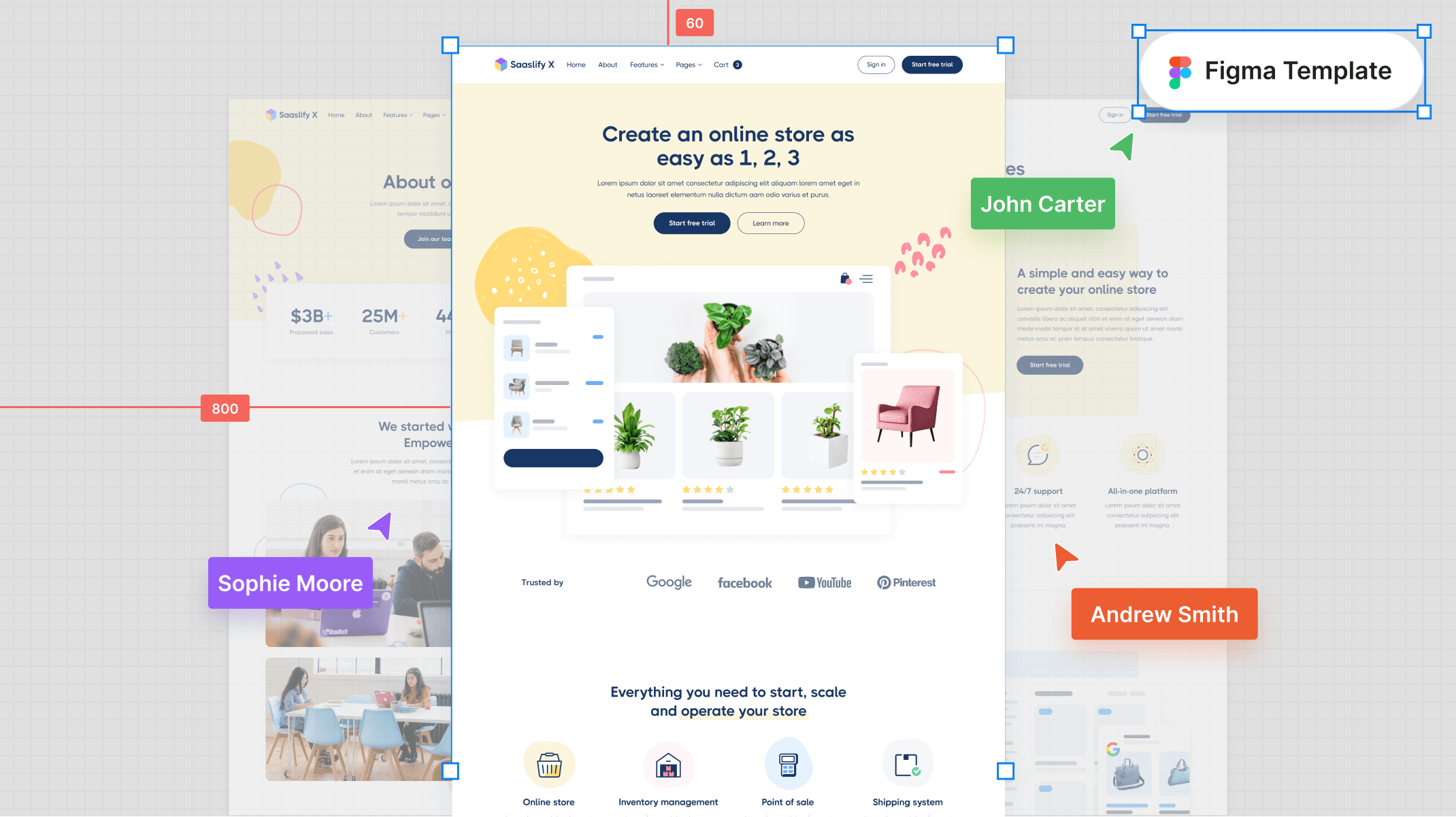The height and width of the screenshot is (817, 1456).
Task: Click Learn more button in hero section
Action: [770, 223]
